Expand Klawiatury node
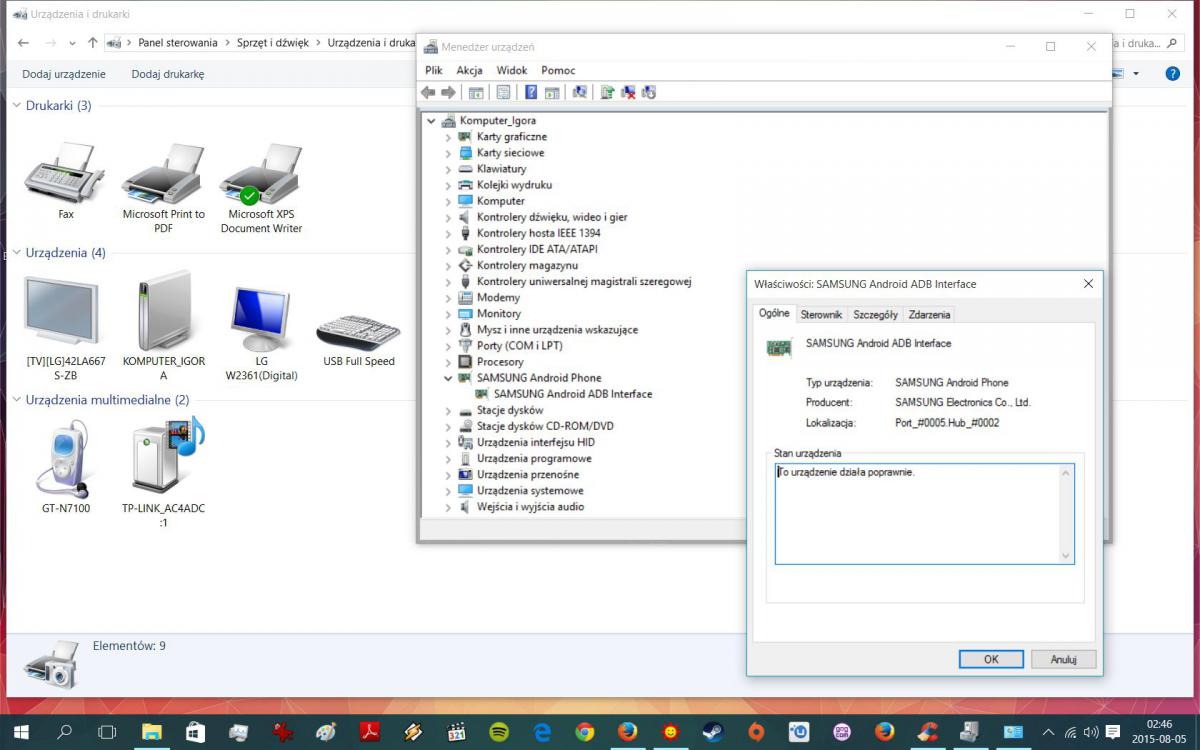 [448, 169]
